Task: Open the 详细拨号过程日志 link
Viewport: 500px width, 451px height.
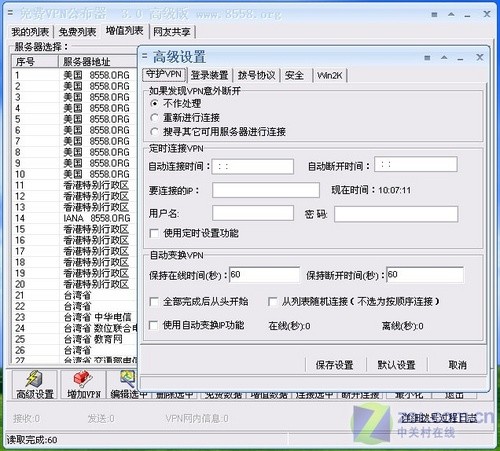Action: click(439, 418)
